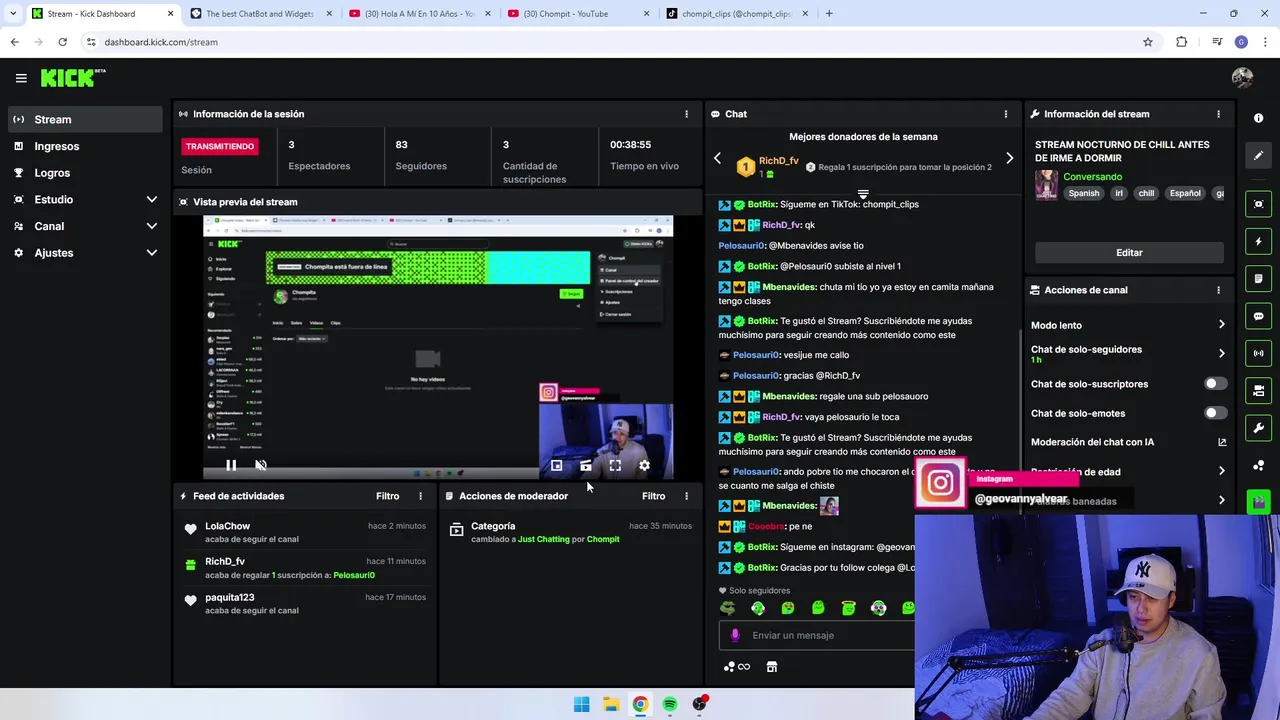This screenshot has height=720, width=1280.
Task: Toggle the stream preview panel icon
Action: click(x=1258, y=204)
